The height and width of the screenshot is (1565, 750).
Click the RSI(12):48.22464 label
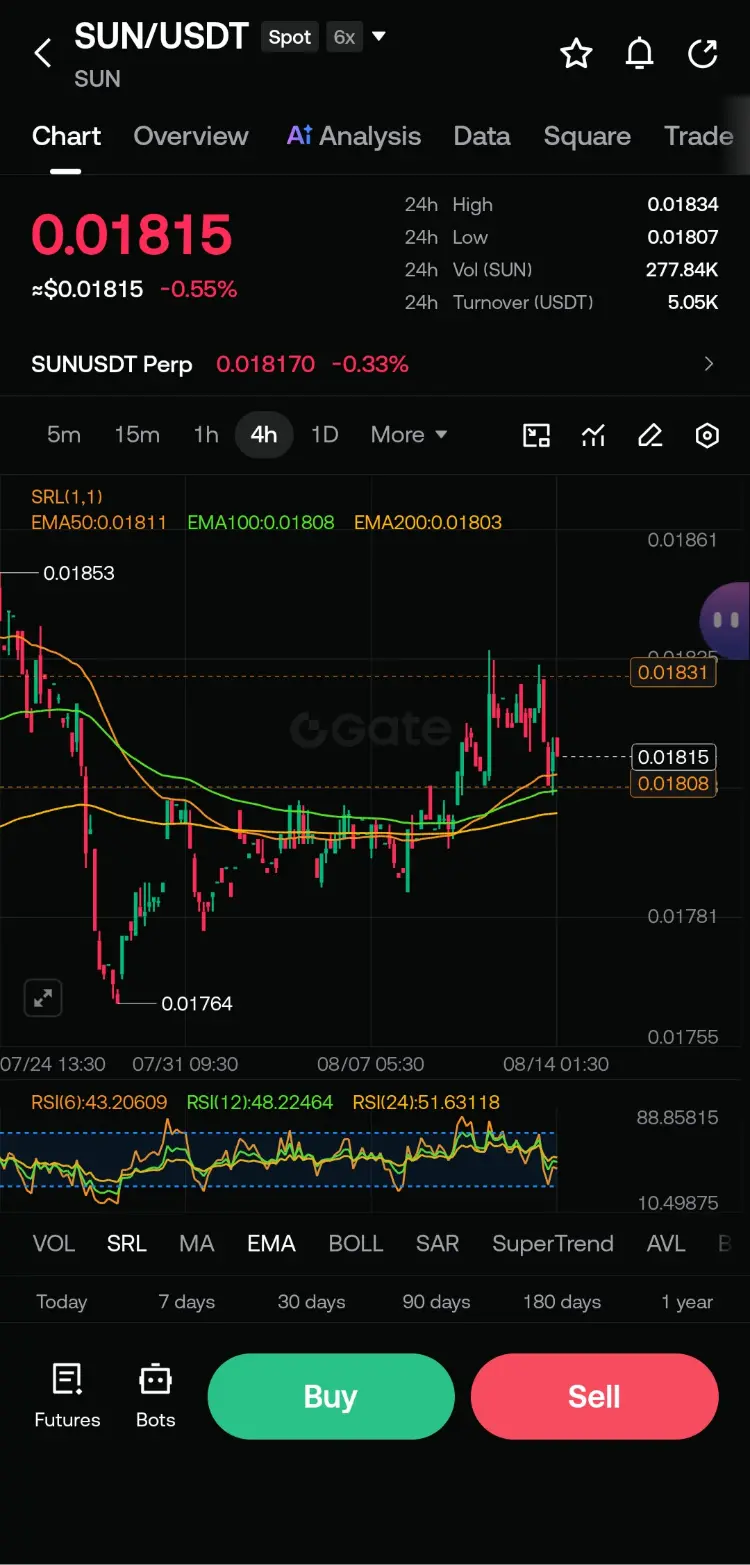click(260, 1102)
